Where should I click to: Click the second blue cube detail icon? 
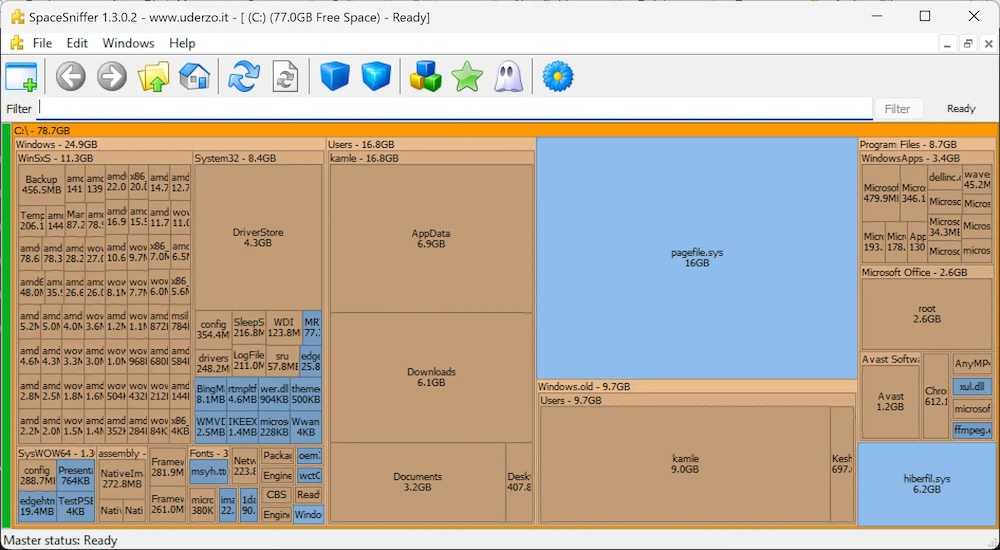click(x=376, y=76)
